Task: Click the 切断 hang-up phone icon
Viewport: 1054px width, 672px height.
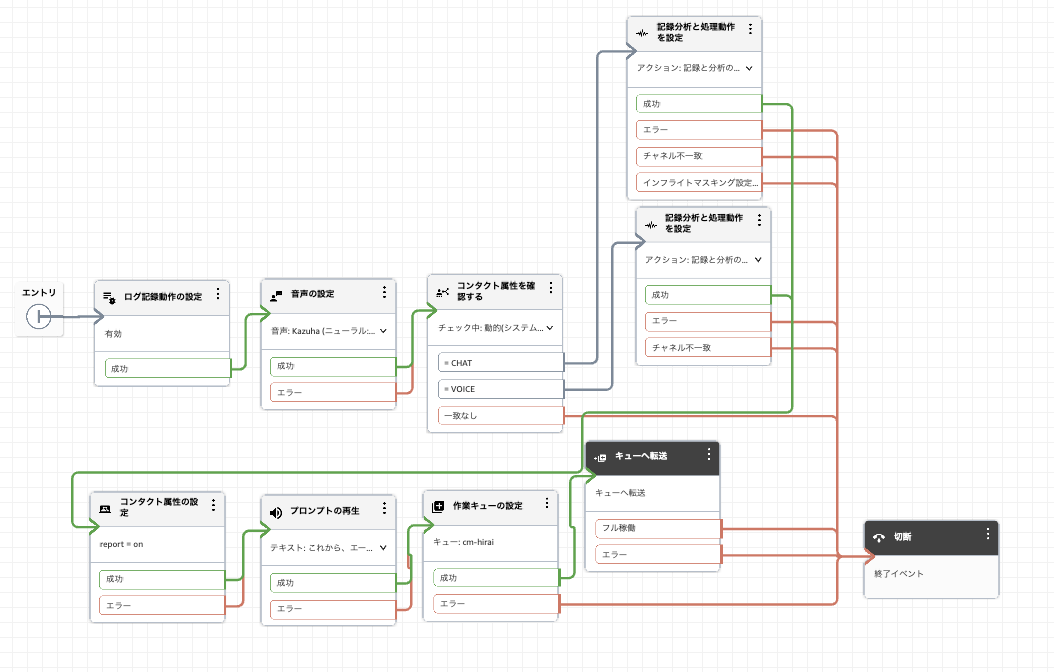Action: pyautogui.click(x=879, y=538)
